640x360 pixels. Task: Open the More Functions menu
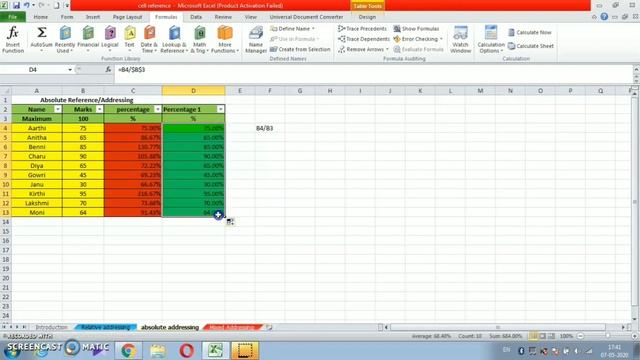tap(224, 40)
